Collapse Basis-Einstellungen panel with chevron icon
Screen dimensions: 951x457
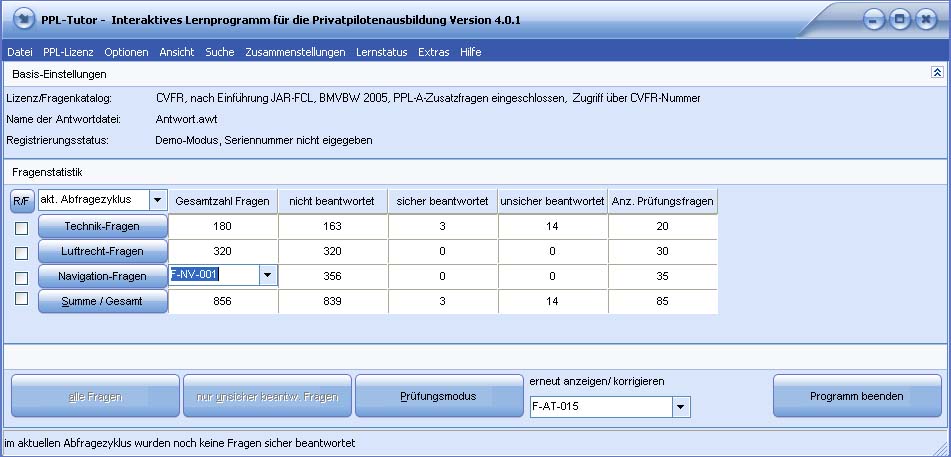pos(937,72)
